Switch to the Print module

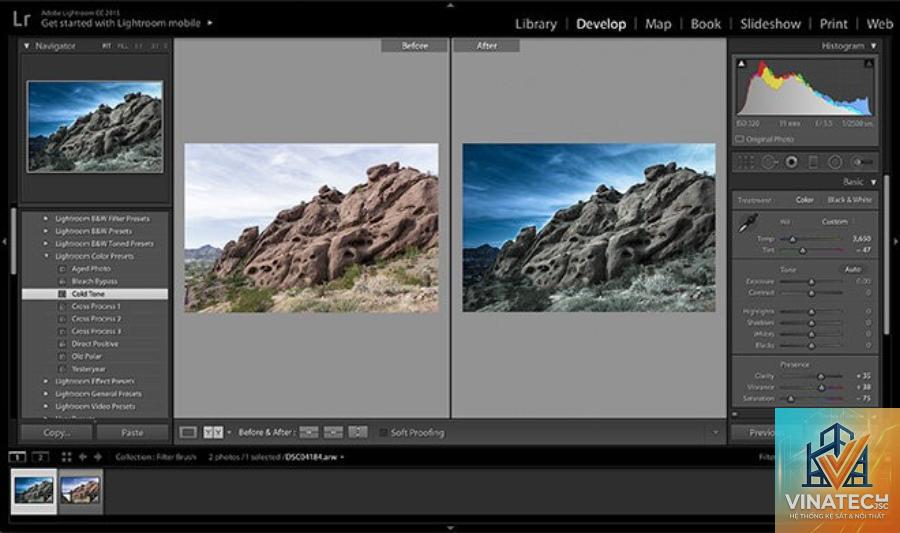point(833,24)
